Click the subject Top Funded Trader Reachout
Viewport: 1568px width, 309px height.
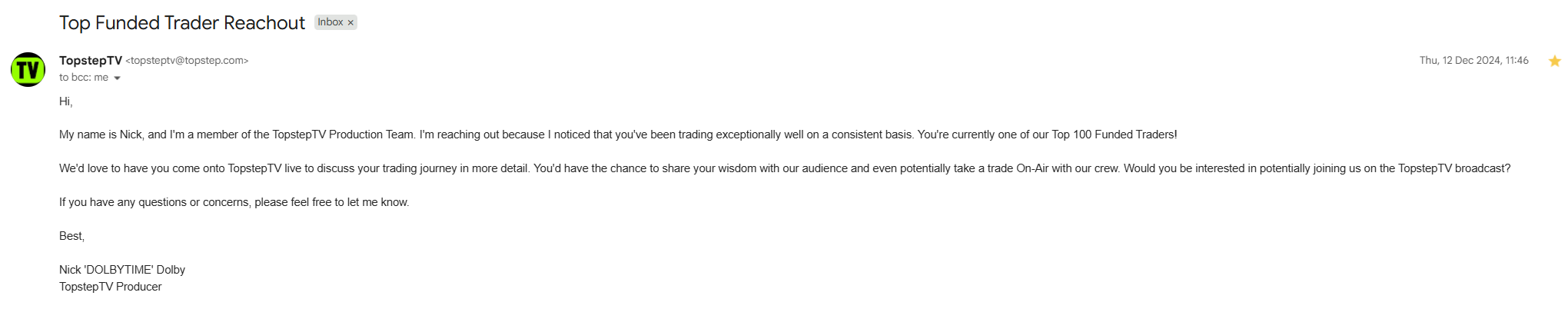[x=182, y=23]
